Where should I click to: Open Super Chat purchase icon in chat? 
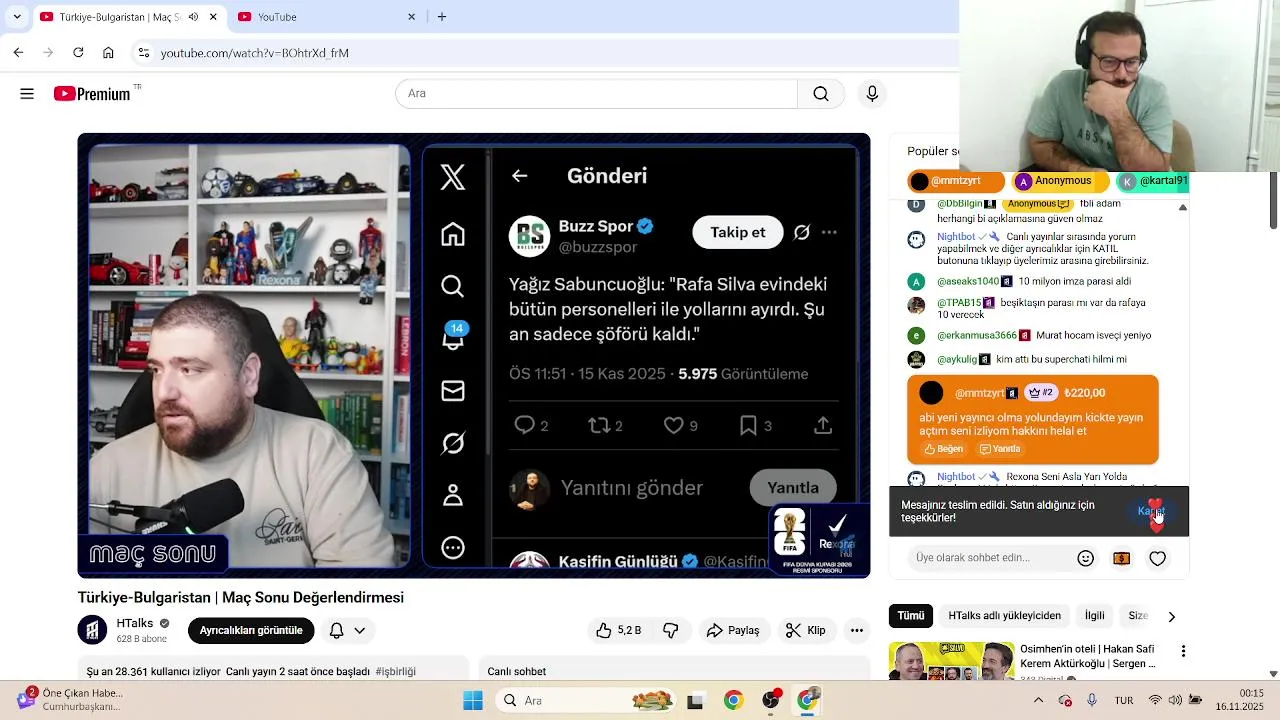point(1122,559)
